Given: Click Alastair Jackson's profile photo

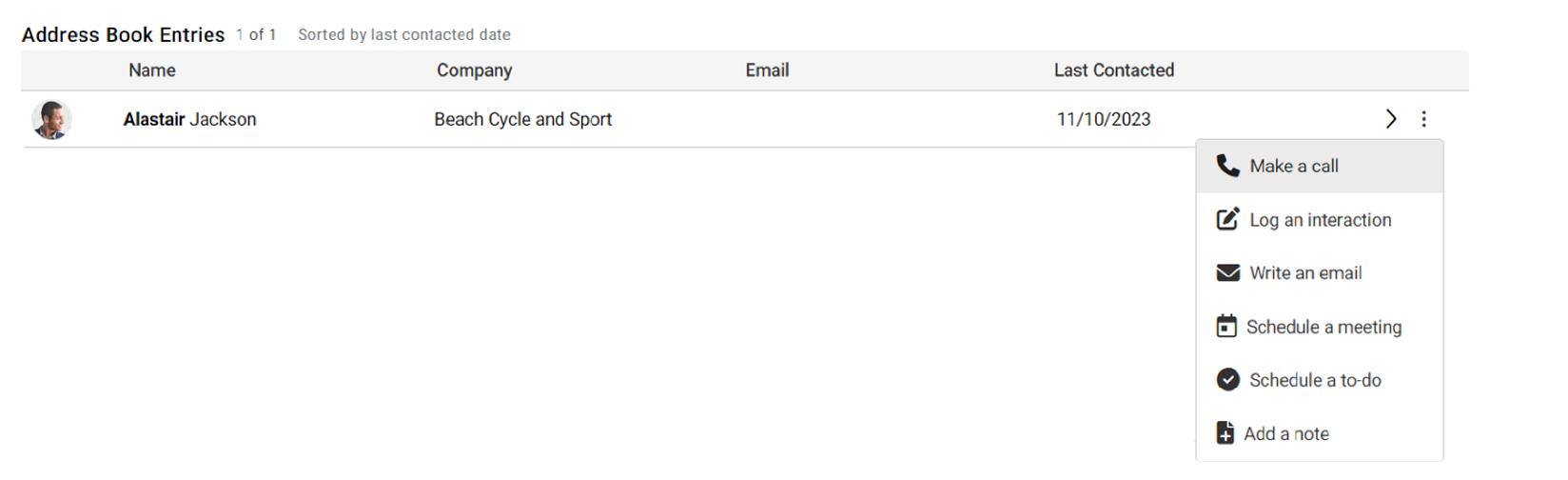Looking at the screenshot, I should point(51,120).
